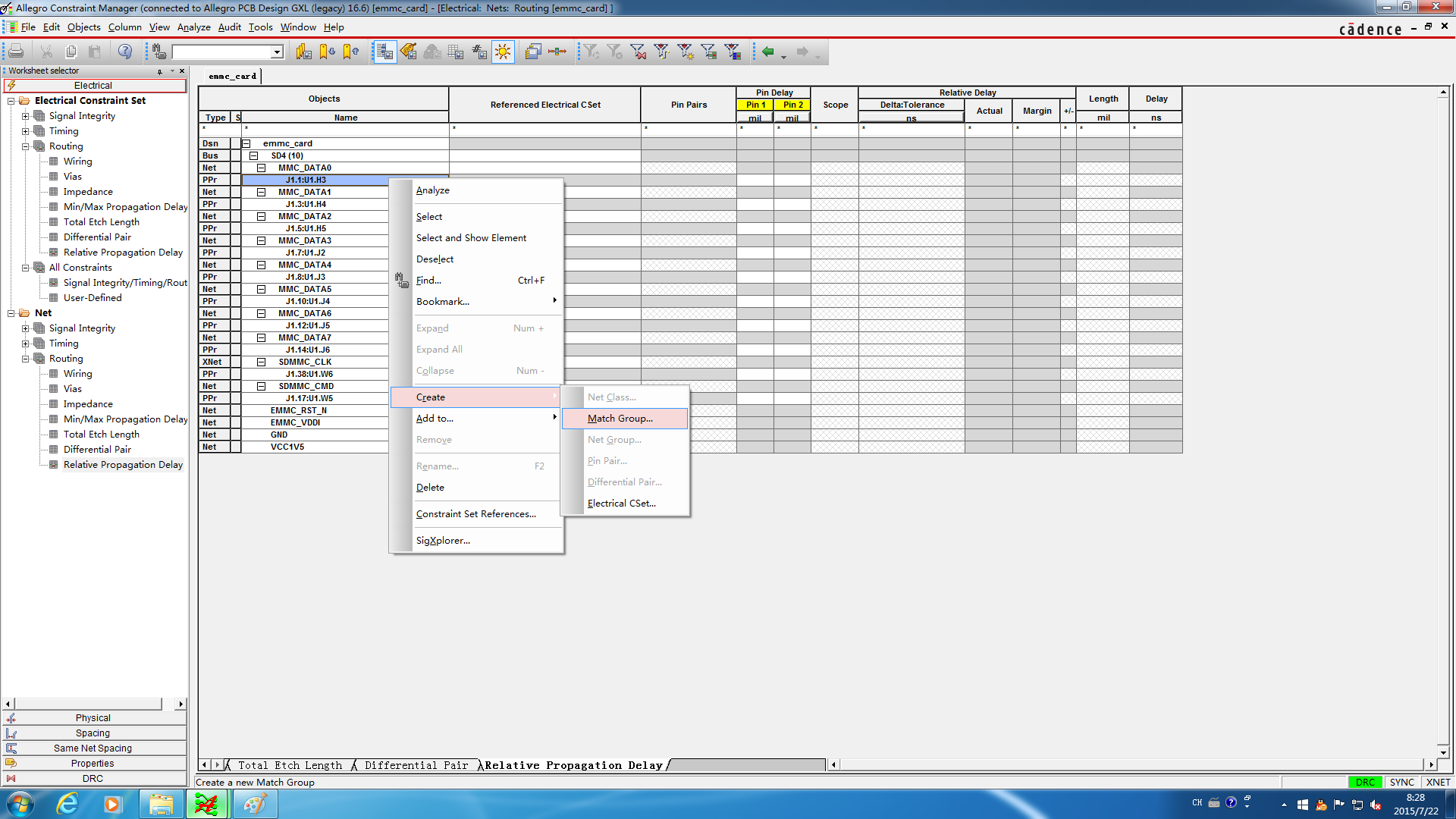Click the Pin 2 yellow column header
Image resolution: width=1456 pixels, height=819 pixels.
(x=792, y=105)
